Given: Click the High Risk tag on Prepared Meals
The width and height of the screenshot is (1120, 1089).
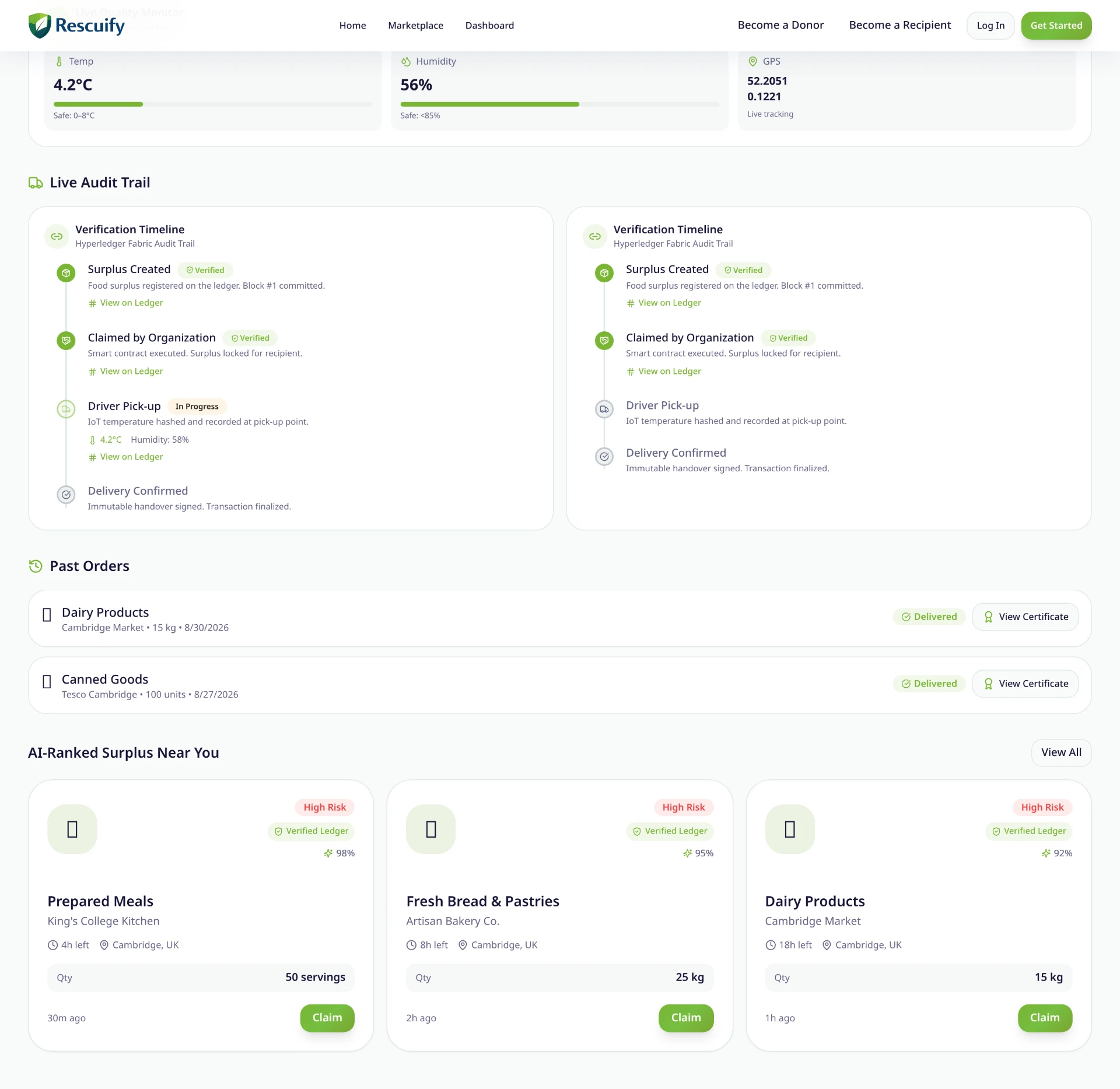Looking at the screenshot, I should click(x=325, y=807).
